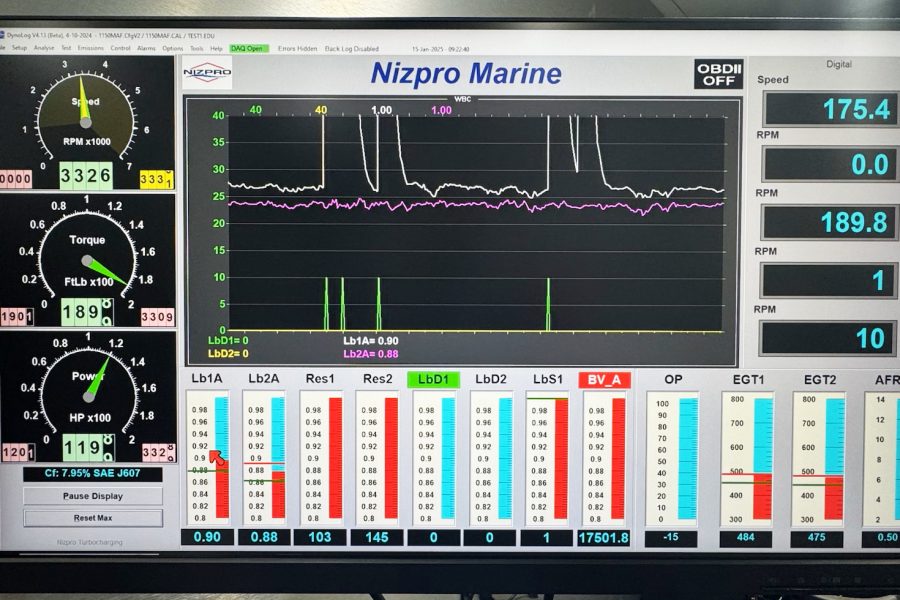This screenshot has height=600, width=900.
Task: Click the pink 1901 torque box
Action: coord(17,316)
